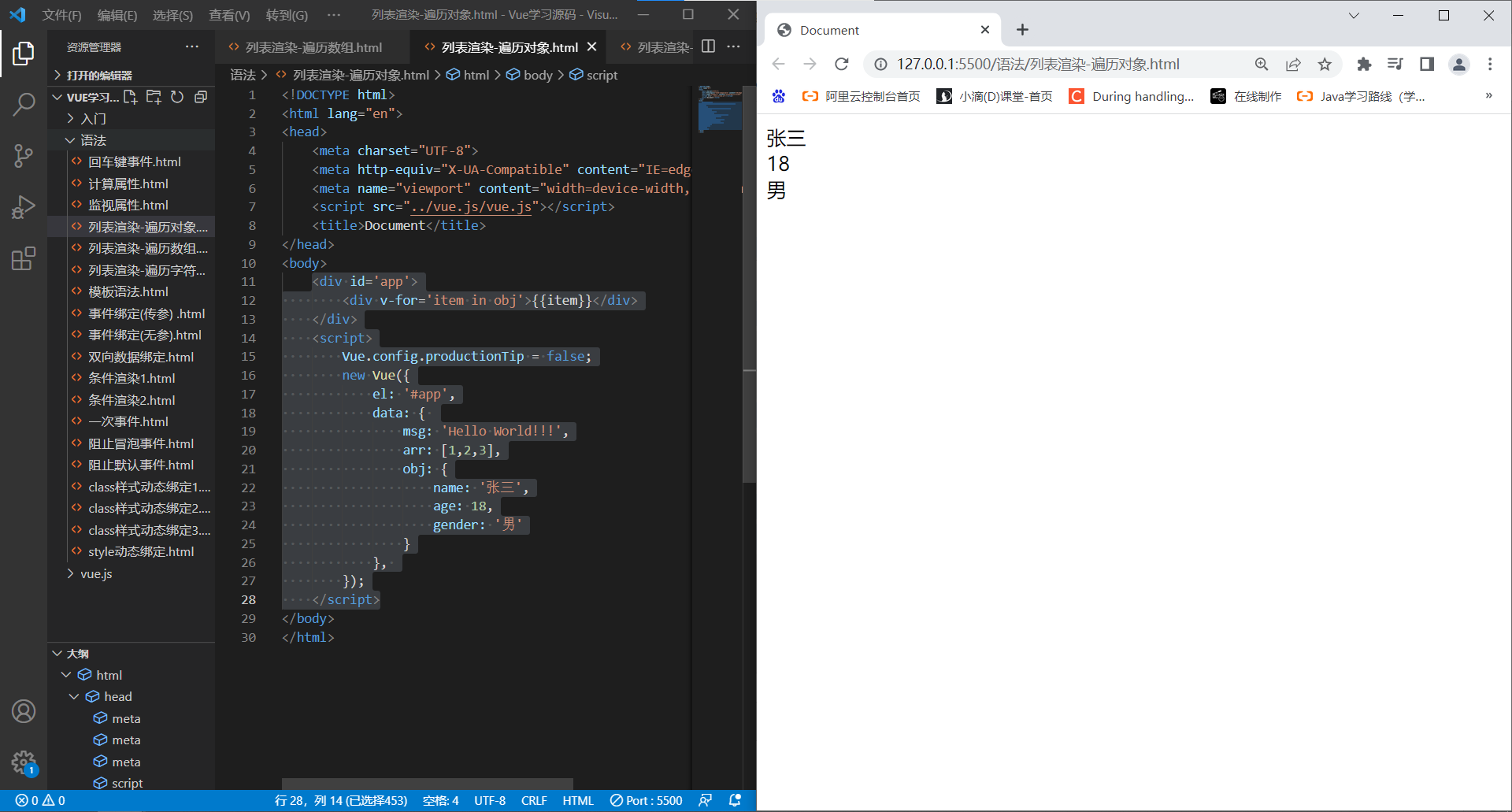The height and width of the screenshot is (812, 1512).
Task: Toggle Chrome side panel
Action: (1427, 65)
